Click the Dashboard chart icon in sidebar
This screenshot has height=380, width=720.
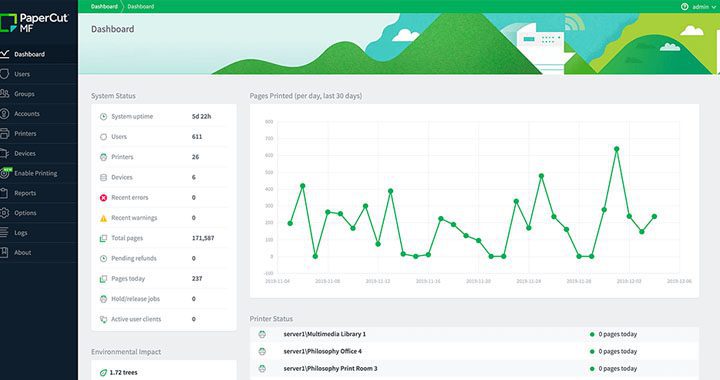4,54
